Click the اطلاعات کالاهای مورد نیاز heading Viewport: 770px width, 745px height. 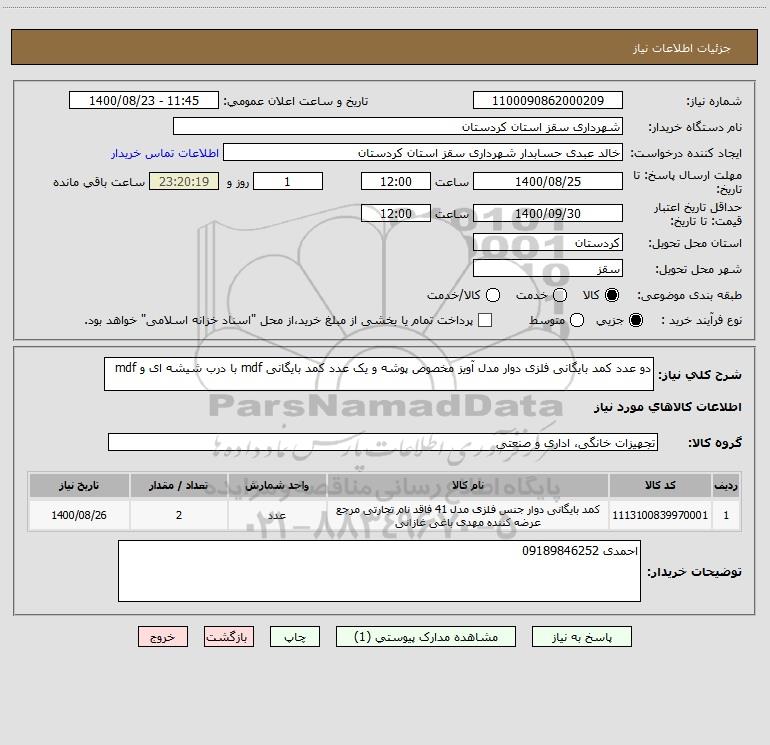[667, 407]
